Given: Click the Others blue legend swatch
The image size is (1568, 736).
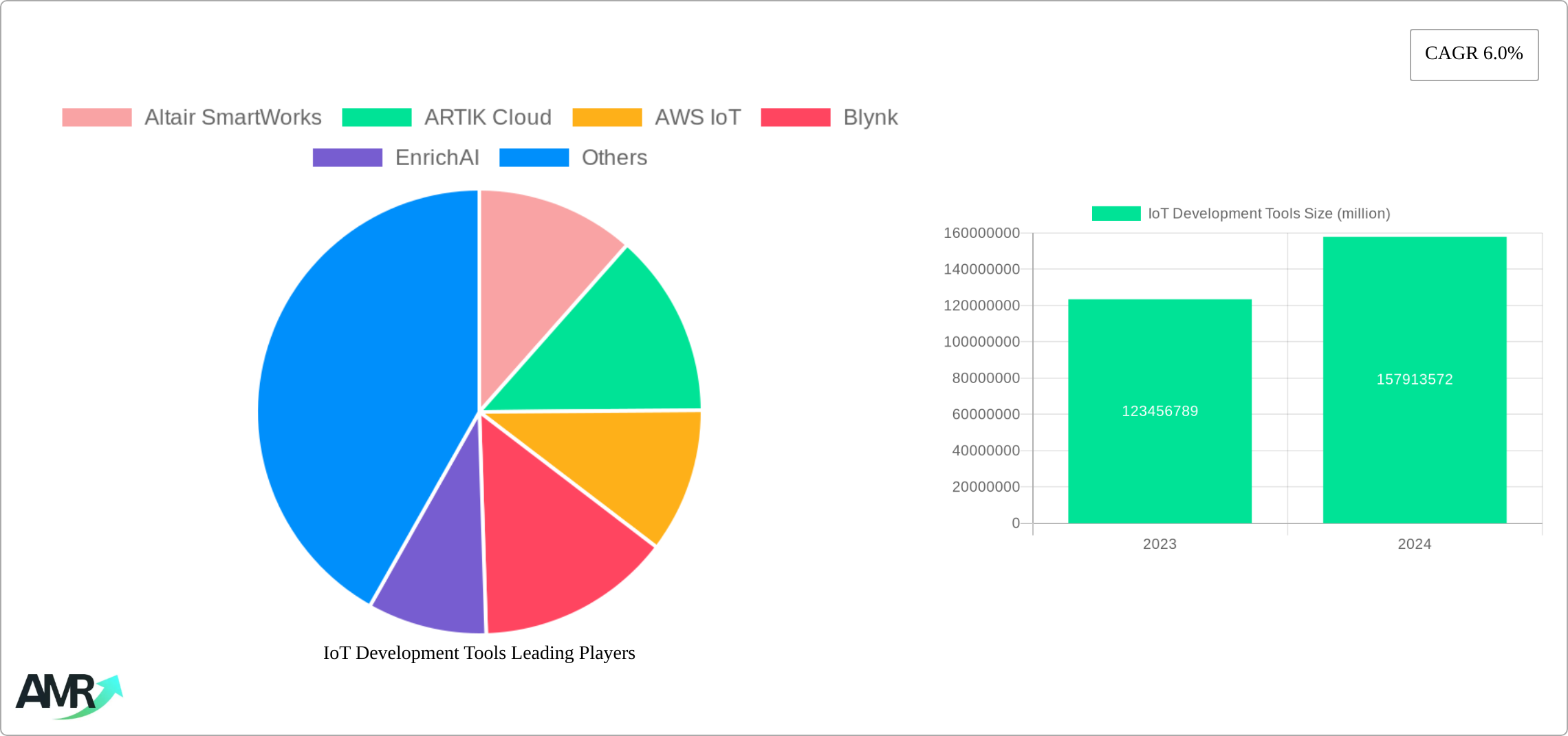Looking at the screenshot, I should (x=534, y=158).
